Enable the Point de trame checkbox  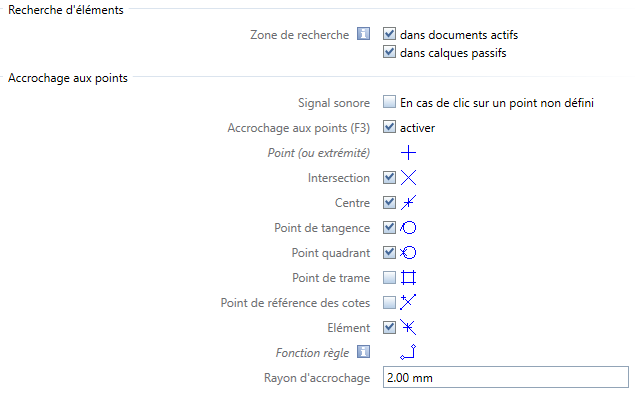point(389,278)
